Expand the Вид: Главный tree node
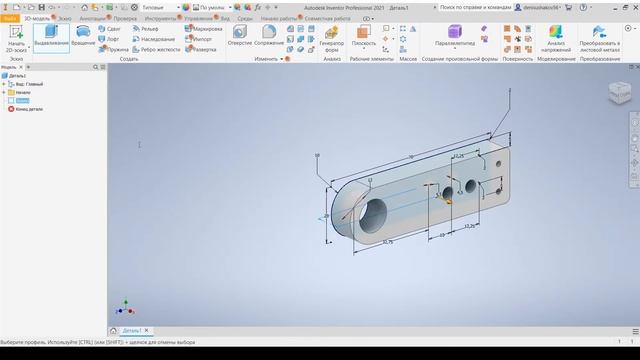This screenshot has height=360, width=640. pos(4,84)
